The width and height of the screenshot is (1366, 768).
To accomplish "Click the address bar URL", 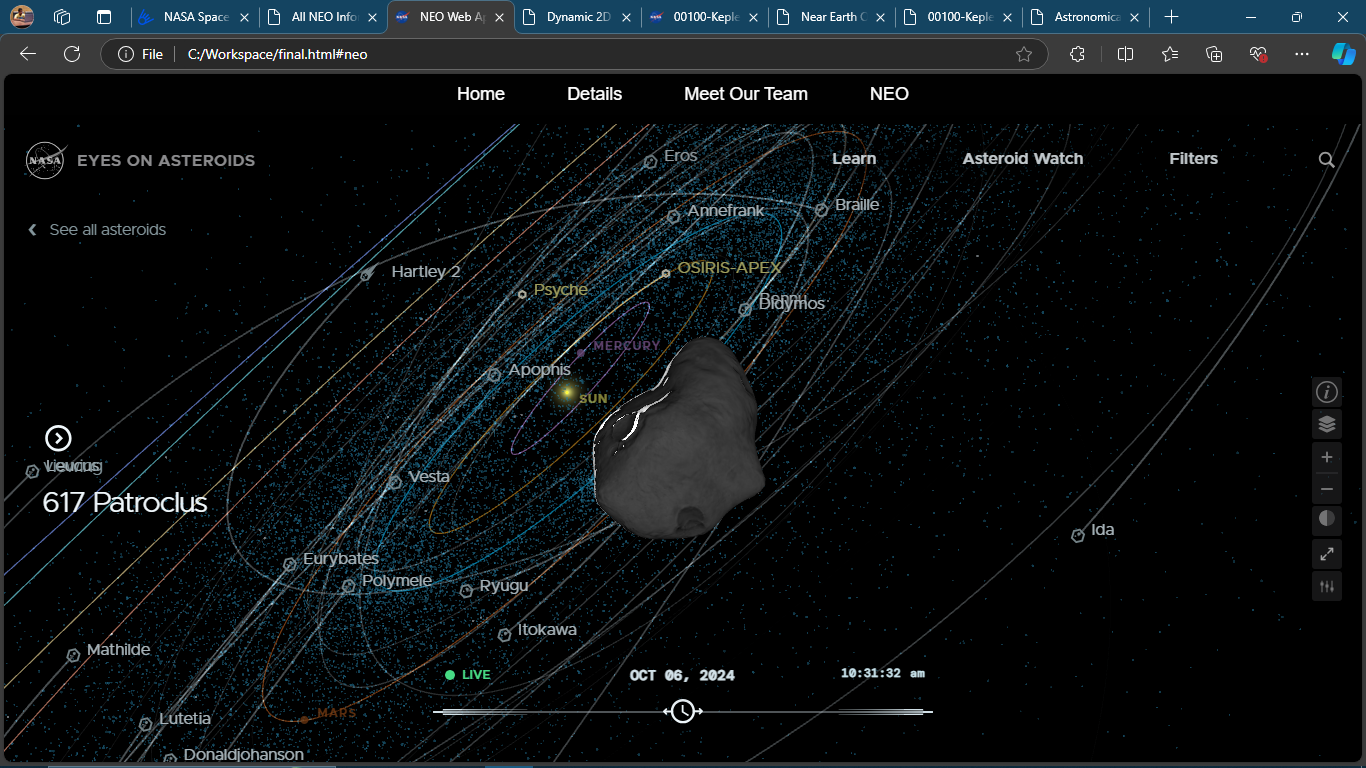I will click(x=278, y=54).
